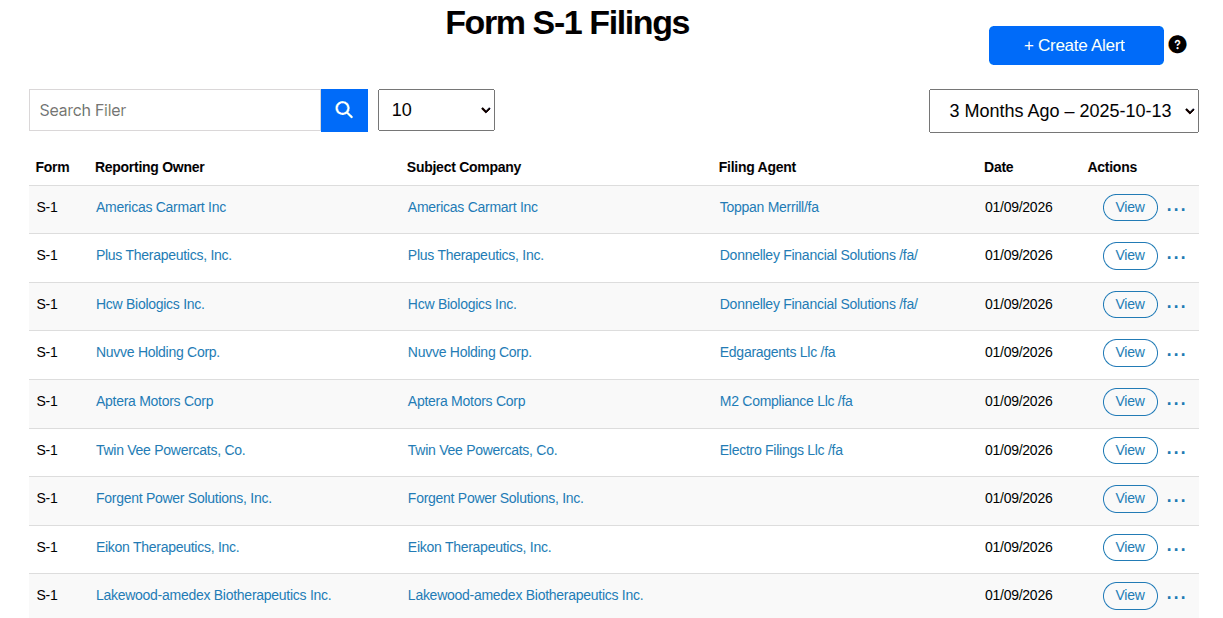The width and height of the screenshot is (1223, 618).
Task: Open more actions for Americas Carmart row
Action: [x=1176, y=209]
